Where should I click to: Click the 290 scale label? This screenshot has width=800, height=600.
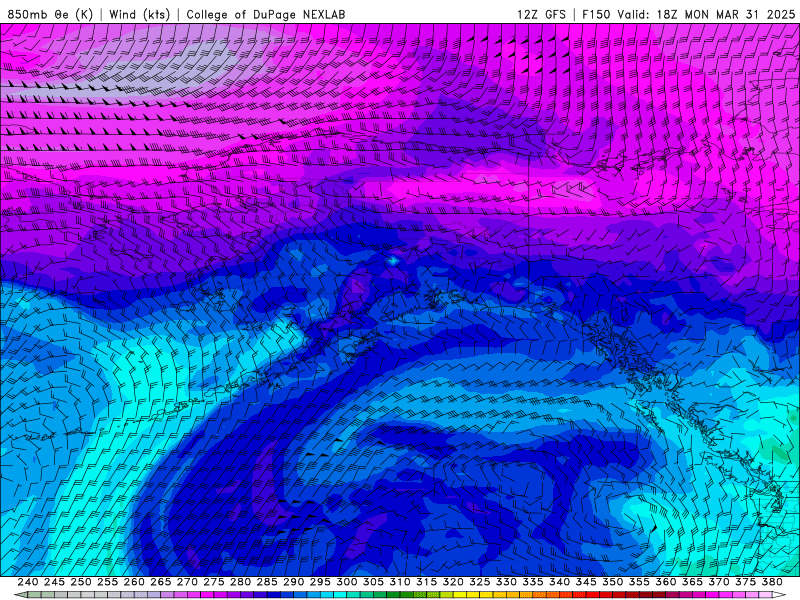pos(293,582)
